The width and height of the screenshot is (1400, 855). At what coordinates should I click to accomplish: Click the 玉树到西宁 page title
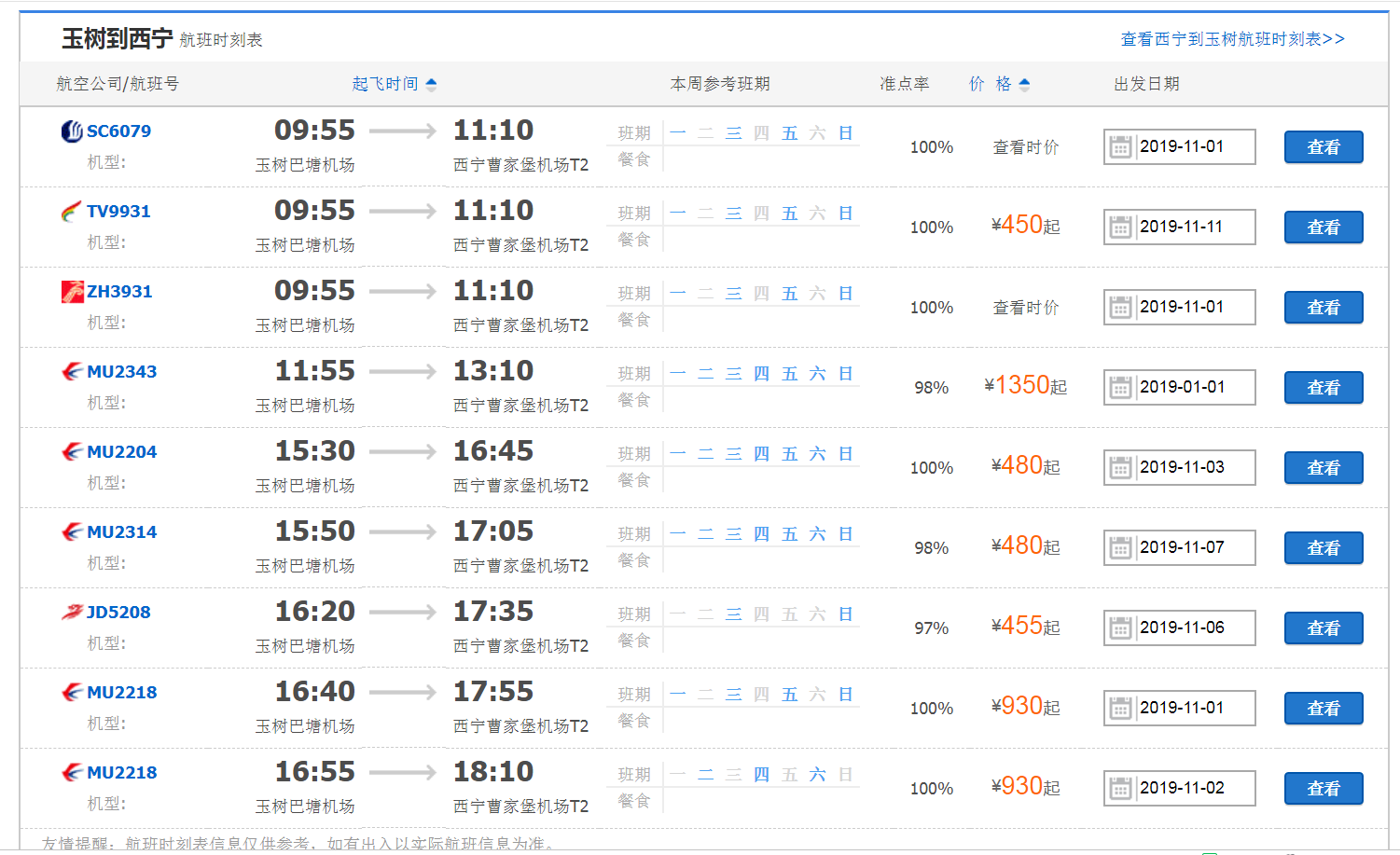[x=118, y=39]
